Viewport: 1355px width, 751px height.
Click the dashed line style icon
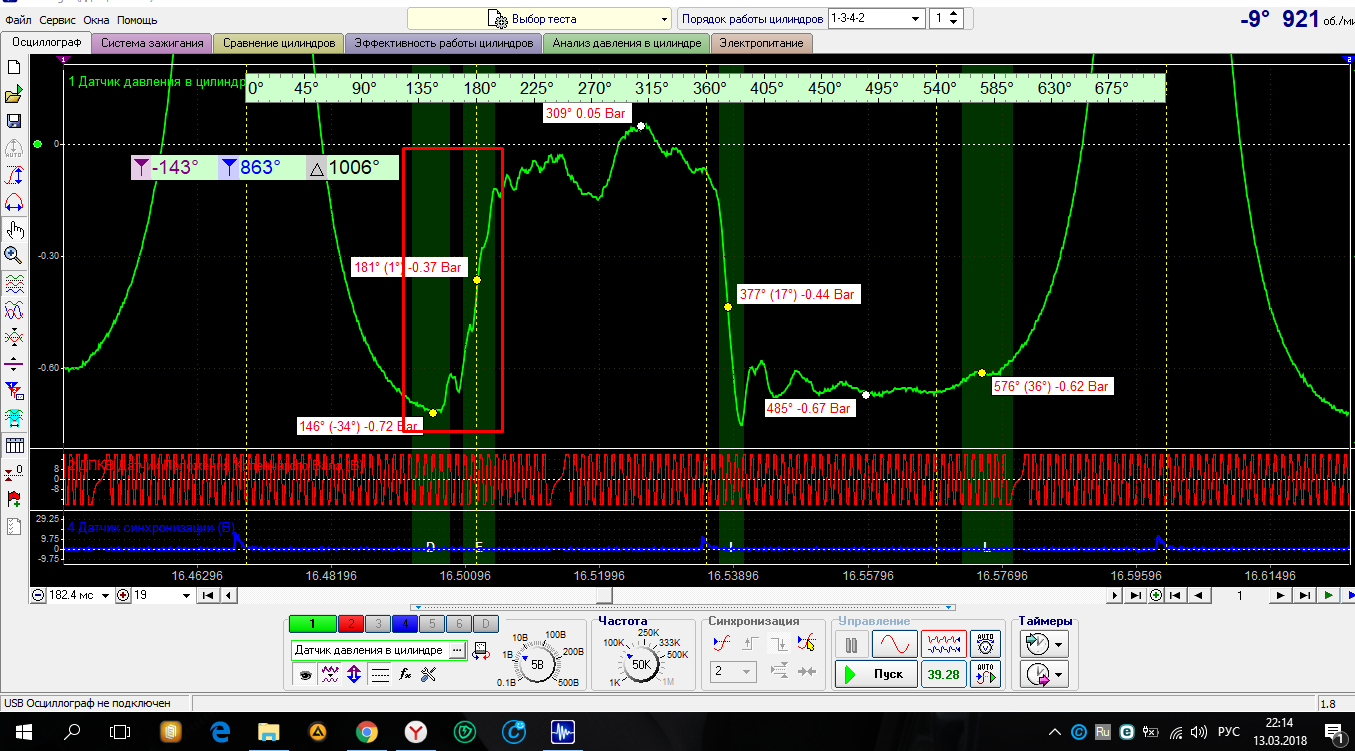(380, 675)
